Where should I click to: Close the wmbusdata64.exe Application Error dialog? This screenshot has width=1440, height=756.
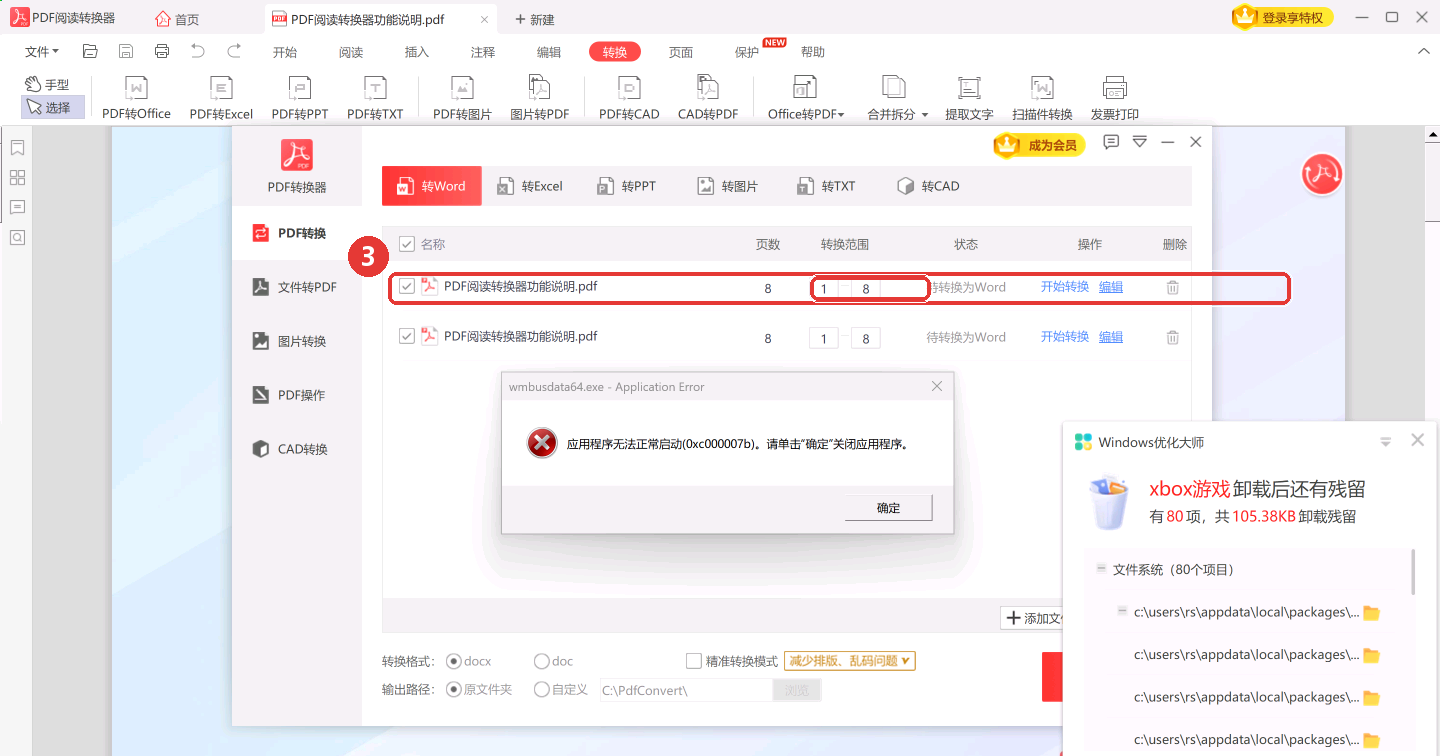937,386
